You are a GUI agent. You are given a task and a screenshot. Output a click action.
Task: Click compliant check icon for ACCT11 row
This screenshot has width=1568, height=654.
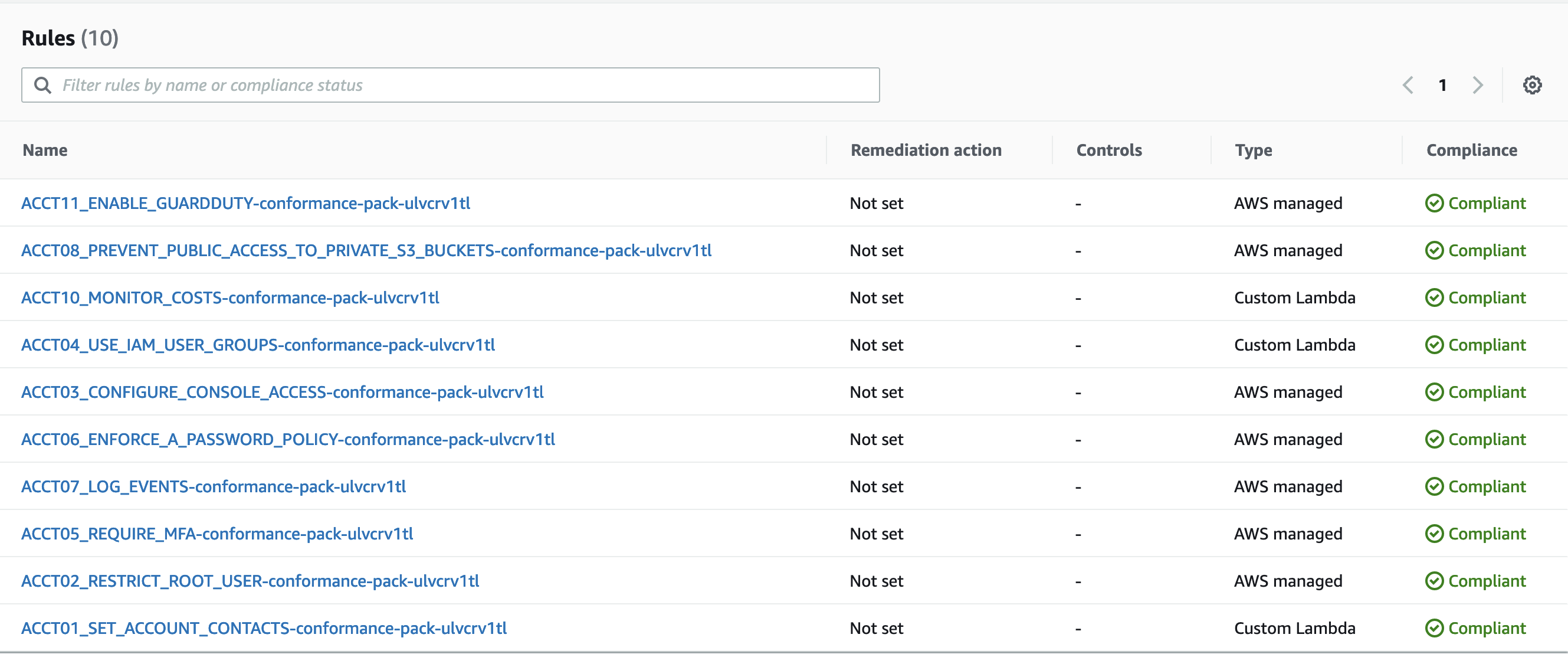tap(1434, 204)
